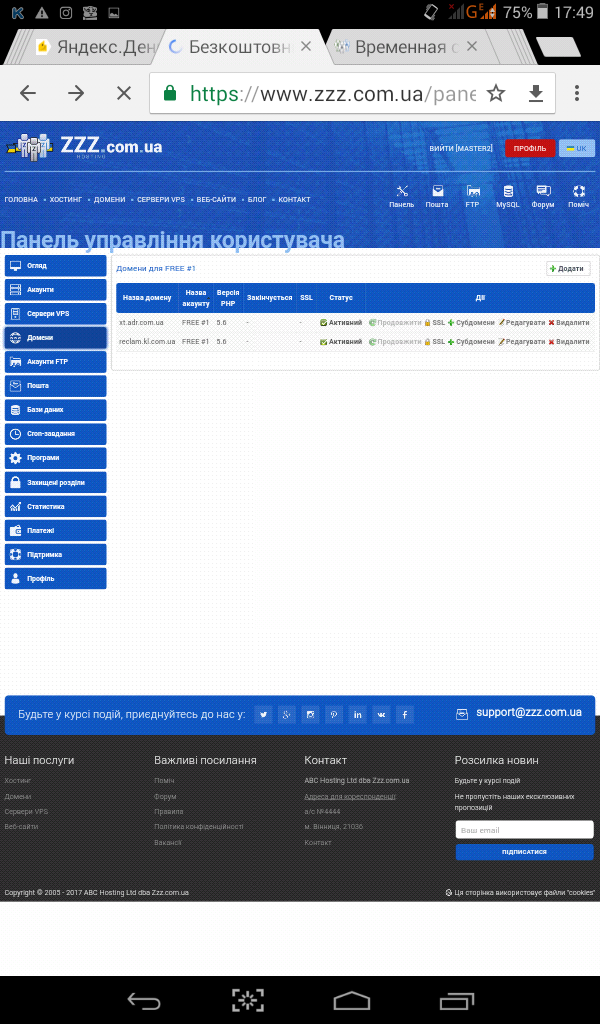The image size is (600, 1024).
Task: Open Акаунти FTP in the sidebar menu
Action: 55,362
